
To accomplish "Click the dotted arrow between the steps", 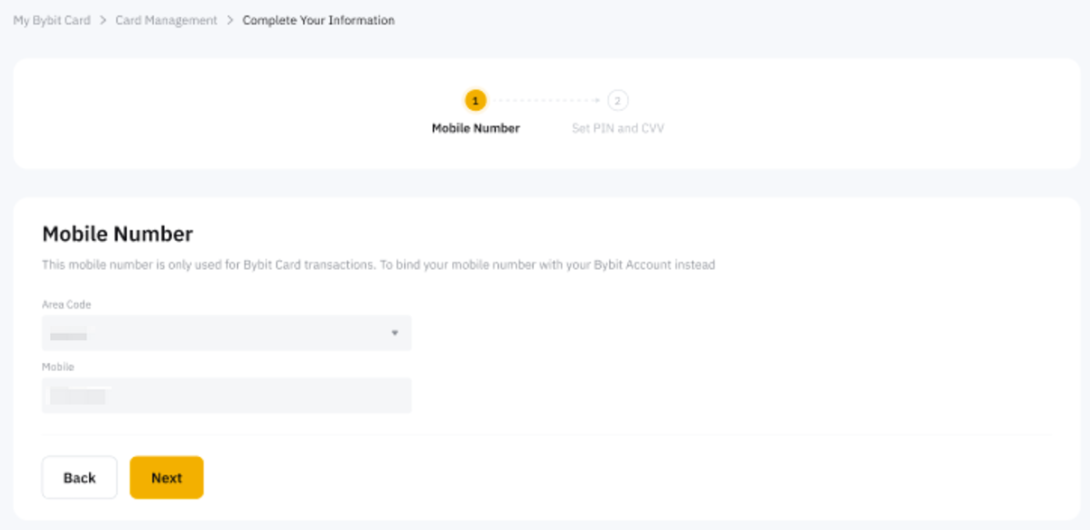I will [x=547, y=100].
